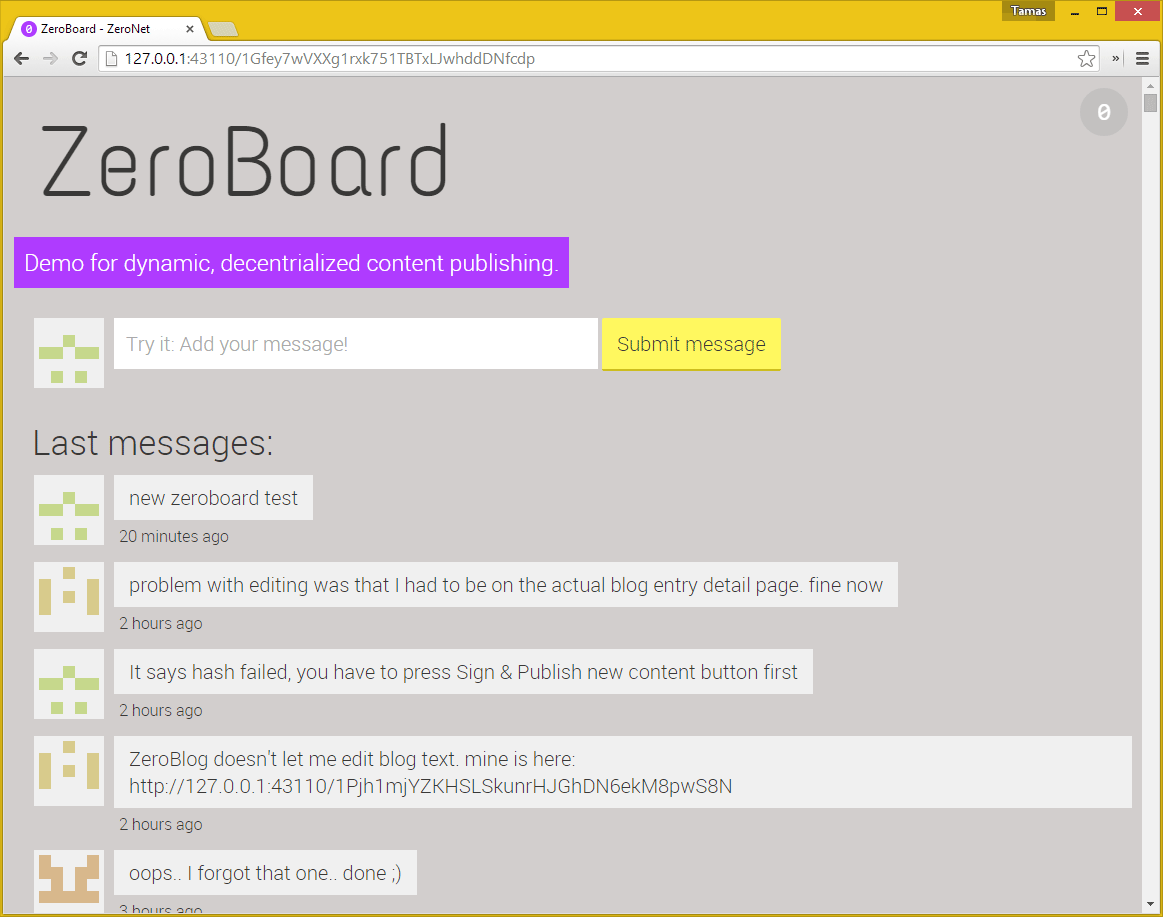Image resolution: width=1163 pixels, height=917 pixels.
Task: Click the avatar beside 'oops.. I forgot' message
Action: point(69,882)
